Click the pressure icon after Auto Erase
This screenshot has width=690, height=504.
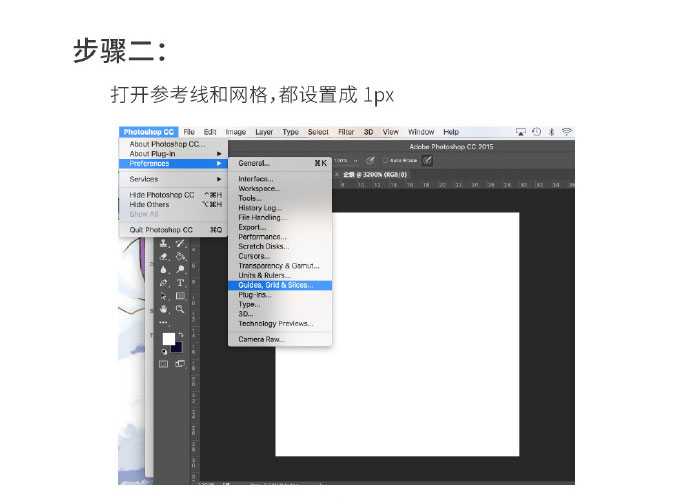pyautogui.click(x=427, y=160)
